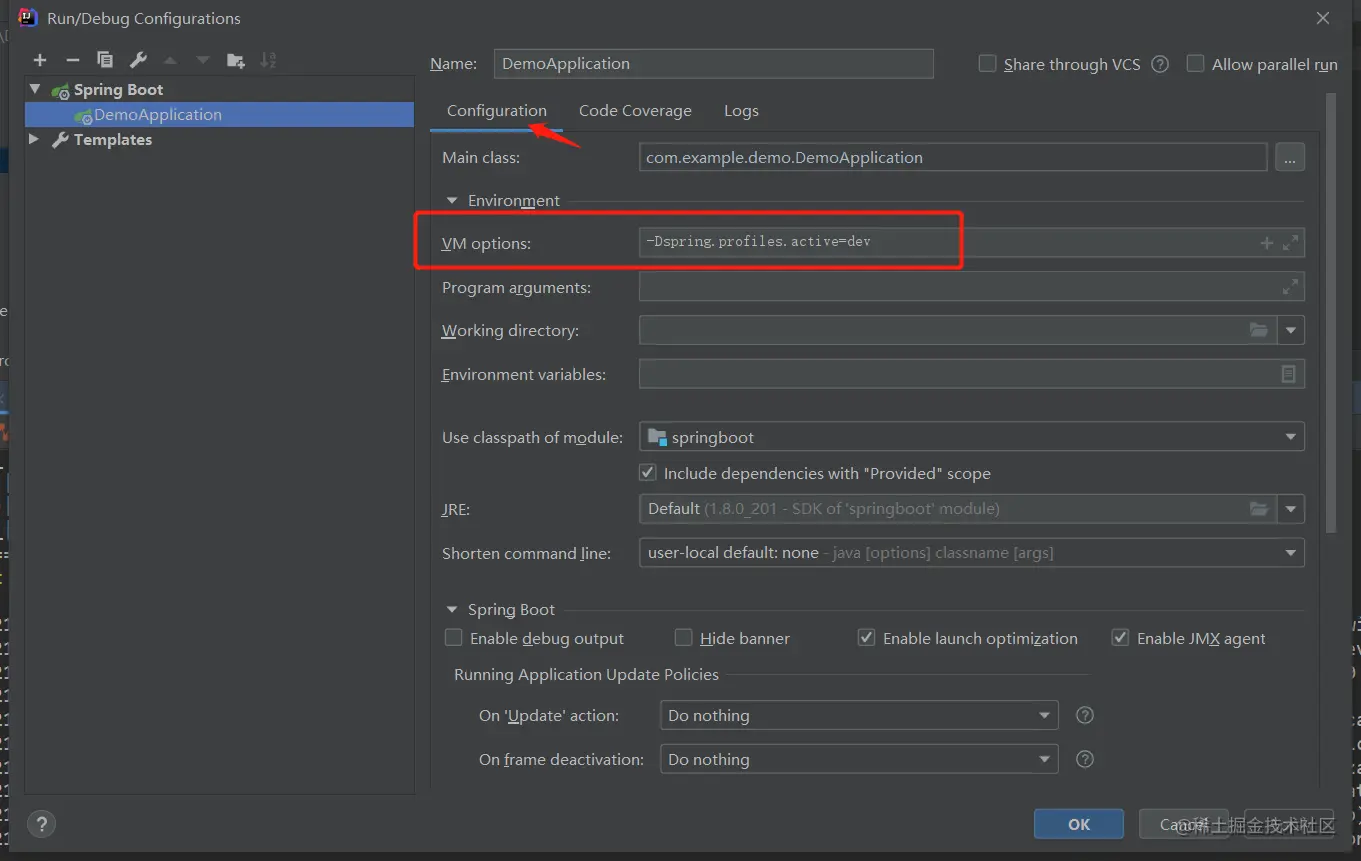Expand the Templates tree node
This screenshot has width=1361, height=861.
click(x=34, y=139)
